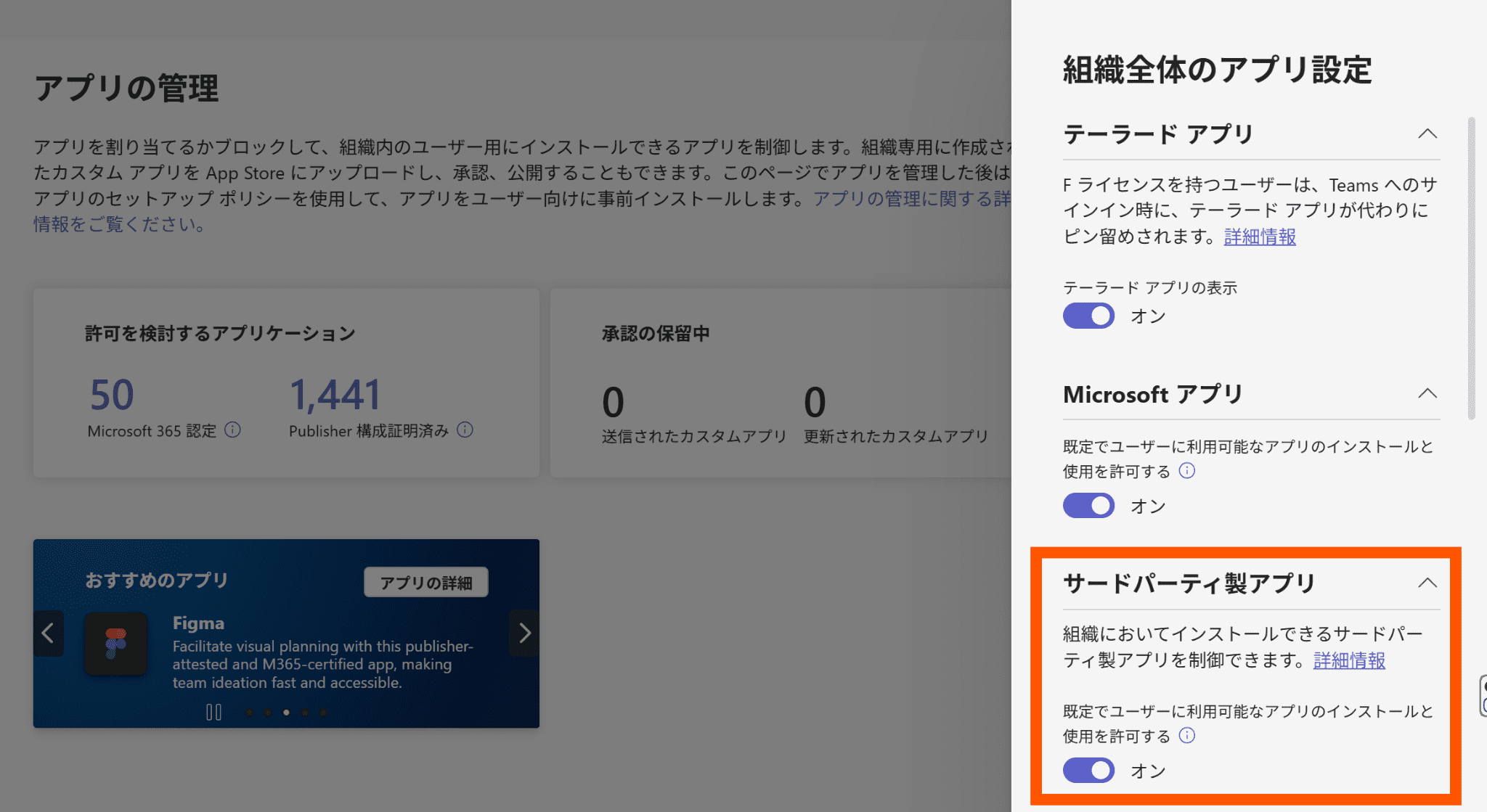
Task: Open 詳細情報 link under テーラード アプリ
Action: [1260, 237]
